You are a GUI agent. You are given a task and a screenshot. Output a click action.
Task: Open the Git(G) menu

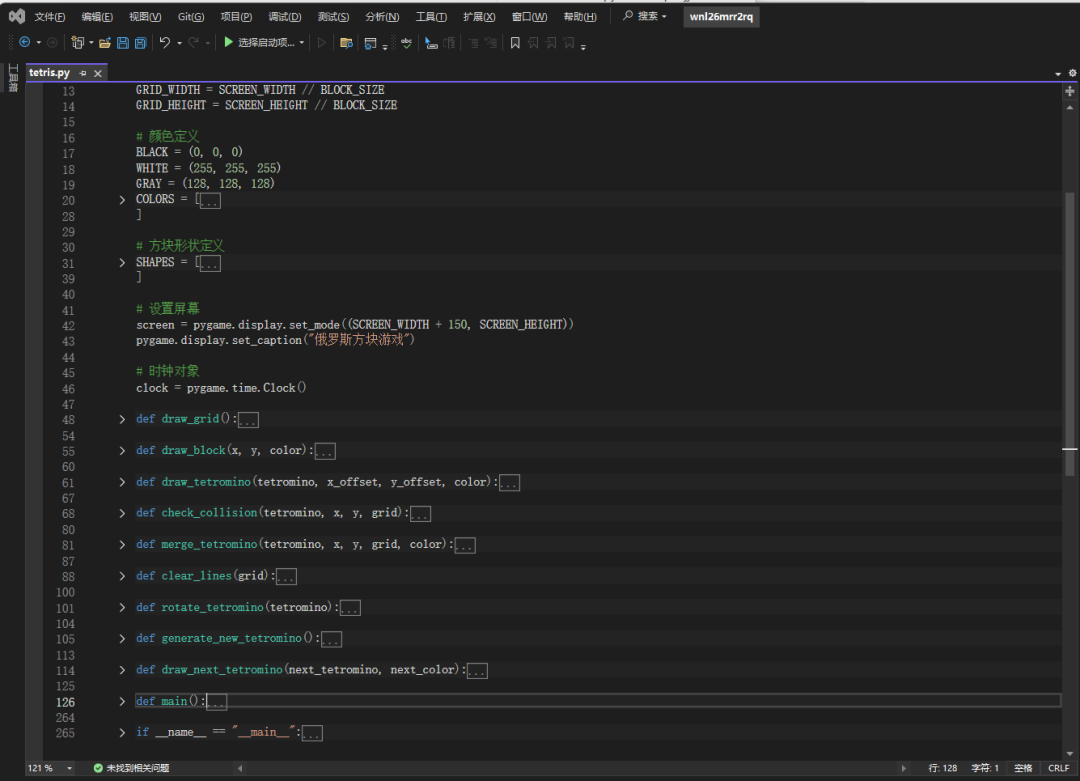pyautogui.click(x=191, y=17)
